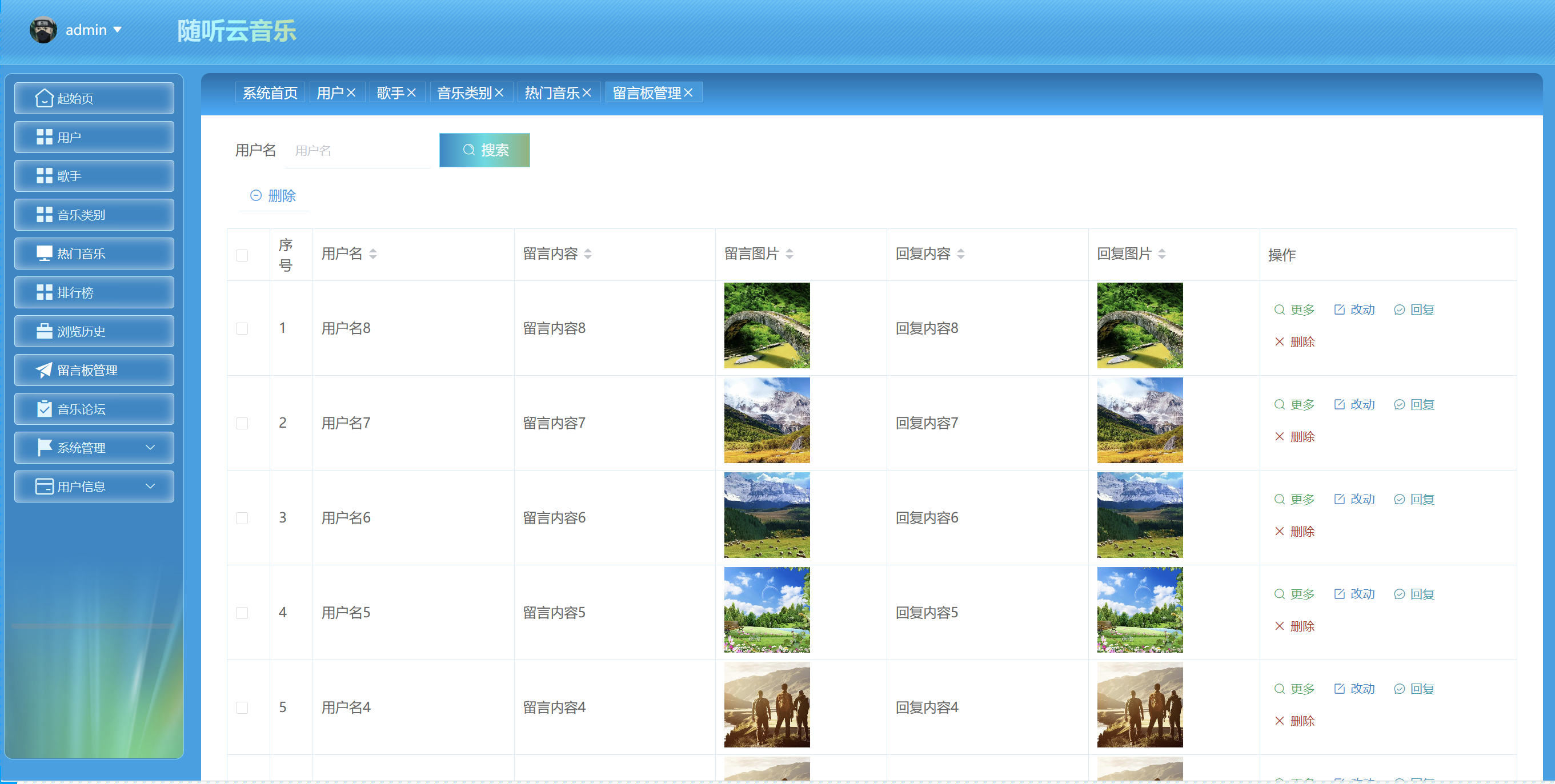Select the 留言板管理 message board icon

94,370
